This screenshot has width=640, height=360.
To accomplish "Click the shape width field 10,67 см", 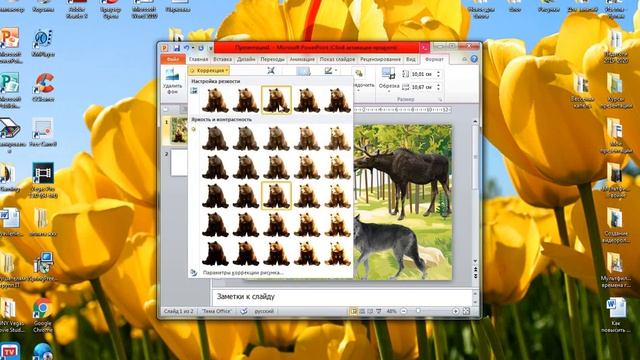I will pyautogui.click(x=422, y=87).
